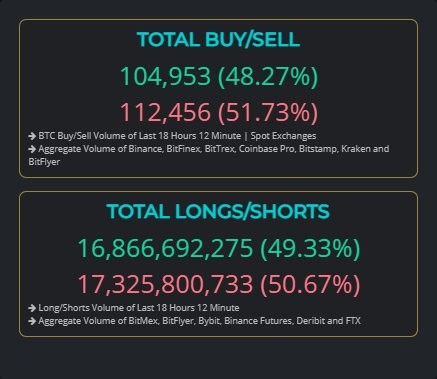Click the BitFlyer text in spot exchanges list
Screen dimensions: 437x379
point(44,162)
